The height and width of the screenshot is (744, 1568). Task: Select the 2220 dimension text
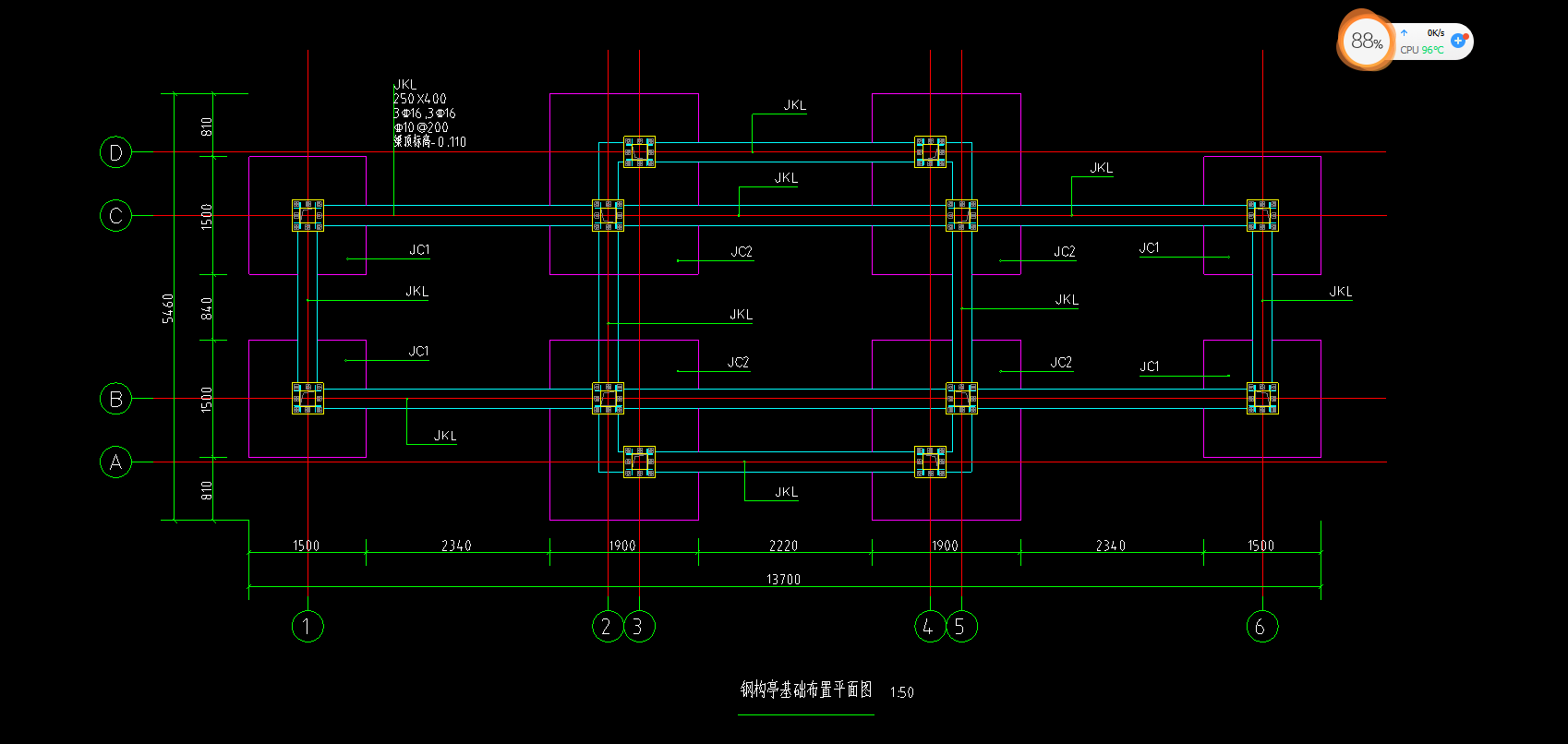pos(783,546)
